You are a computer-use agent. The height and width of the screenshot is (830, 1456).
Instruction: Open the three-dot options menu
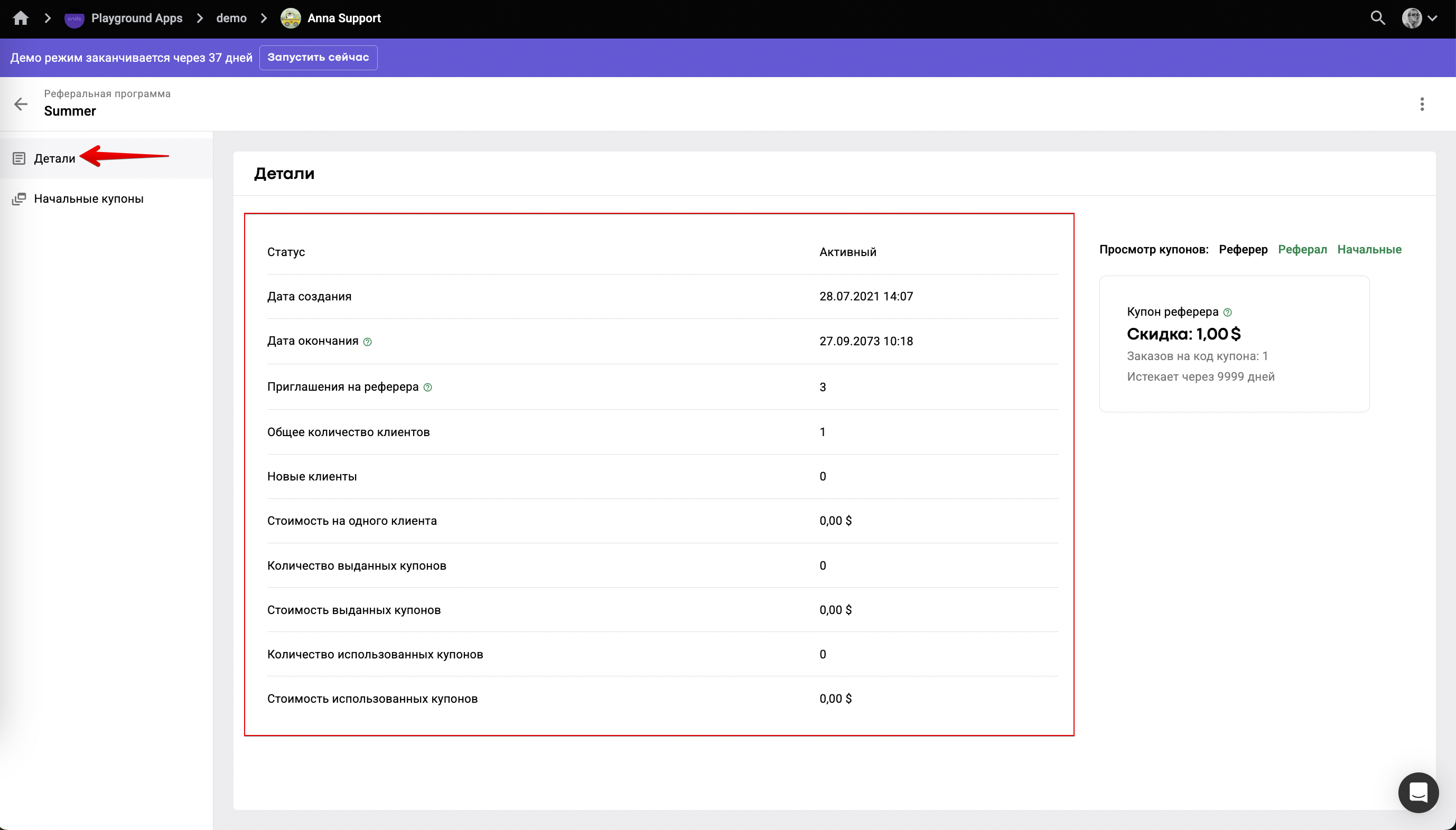(1422, 103)
